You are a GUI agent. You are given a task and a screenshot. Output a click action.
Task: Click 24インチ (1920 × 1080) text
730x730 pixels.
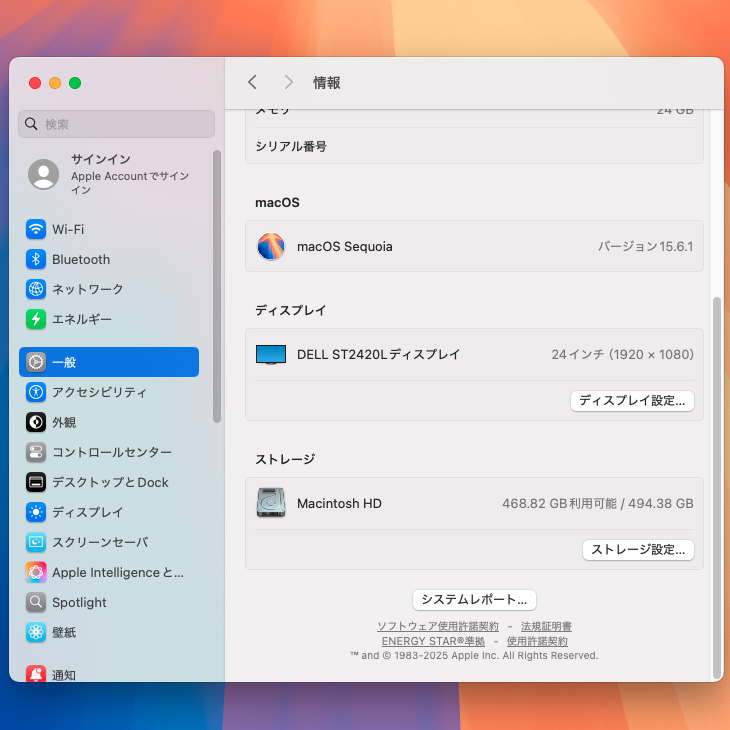coord(622,355)
